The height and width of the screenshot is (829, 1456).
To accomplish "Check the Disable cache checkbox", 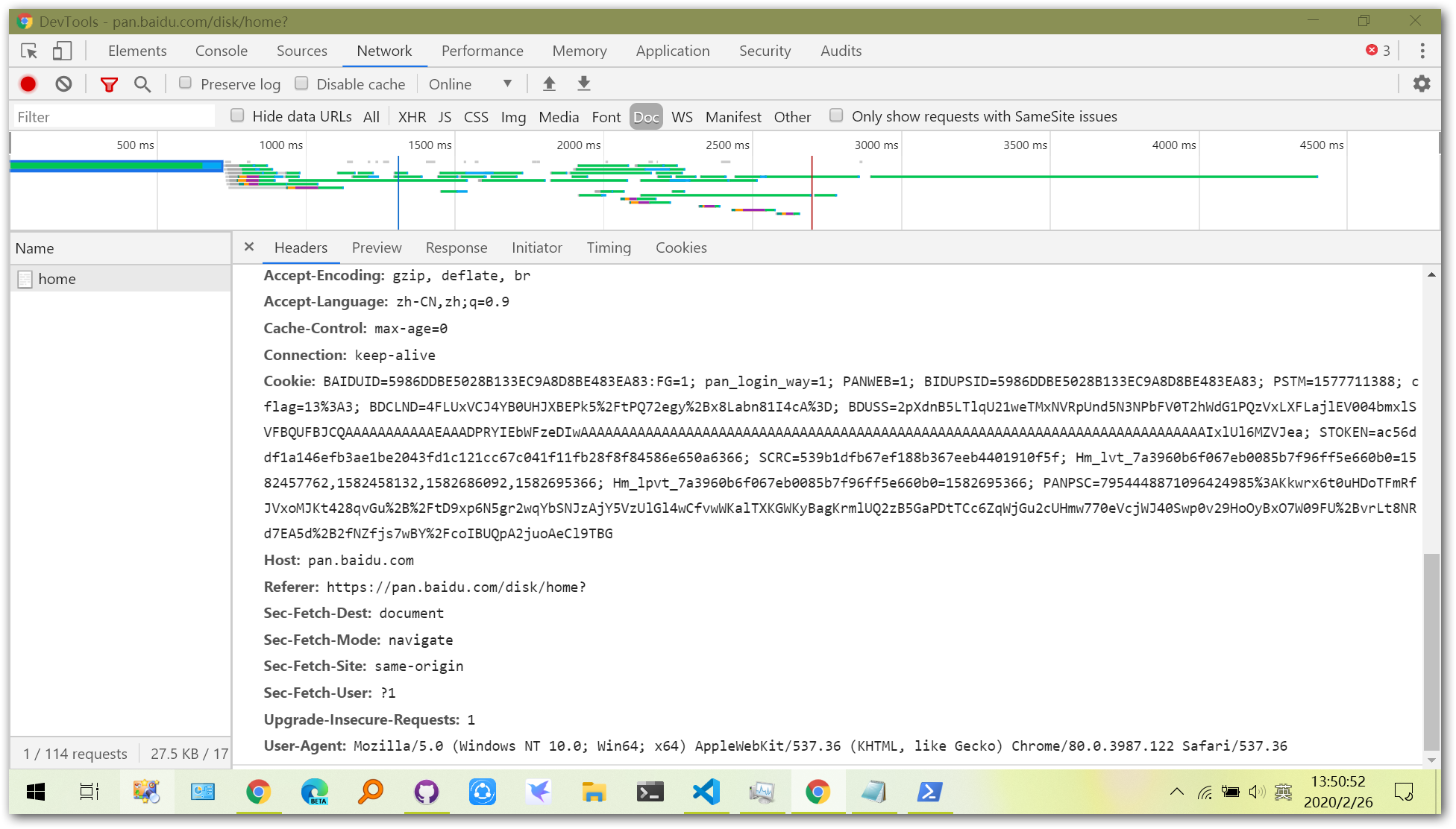I will [301, 83].
